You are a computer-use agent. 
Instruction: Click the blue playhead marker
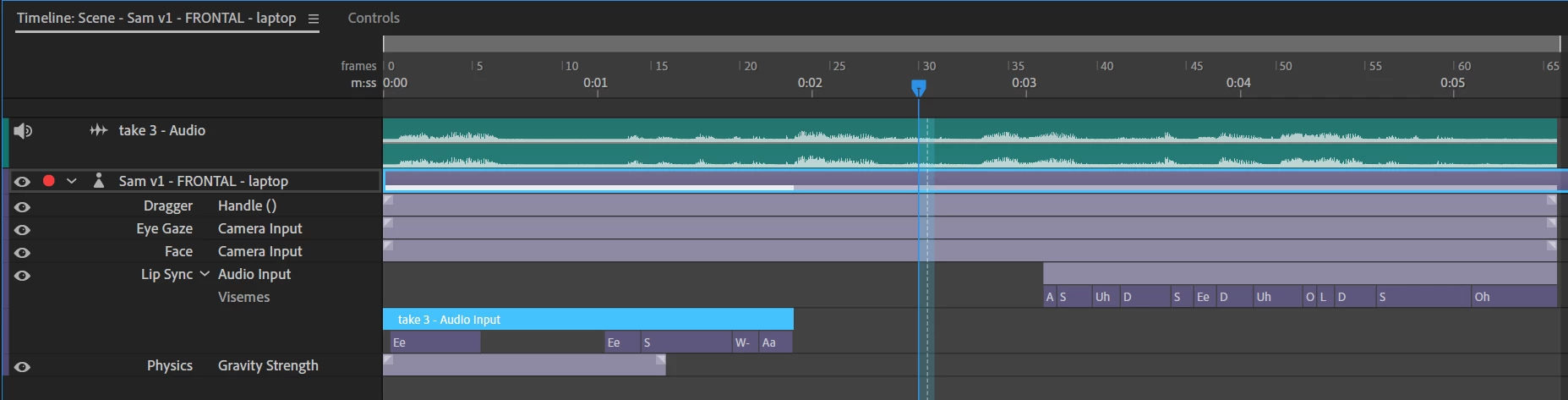[919, 87]
